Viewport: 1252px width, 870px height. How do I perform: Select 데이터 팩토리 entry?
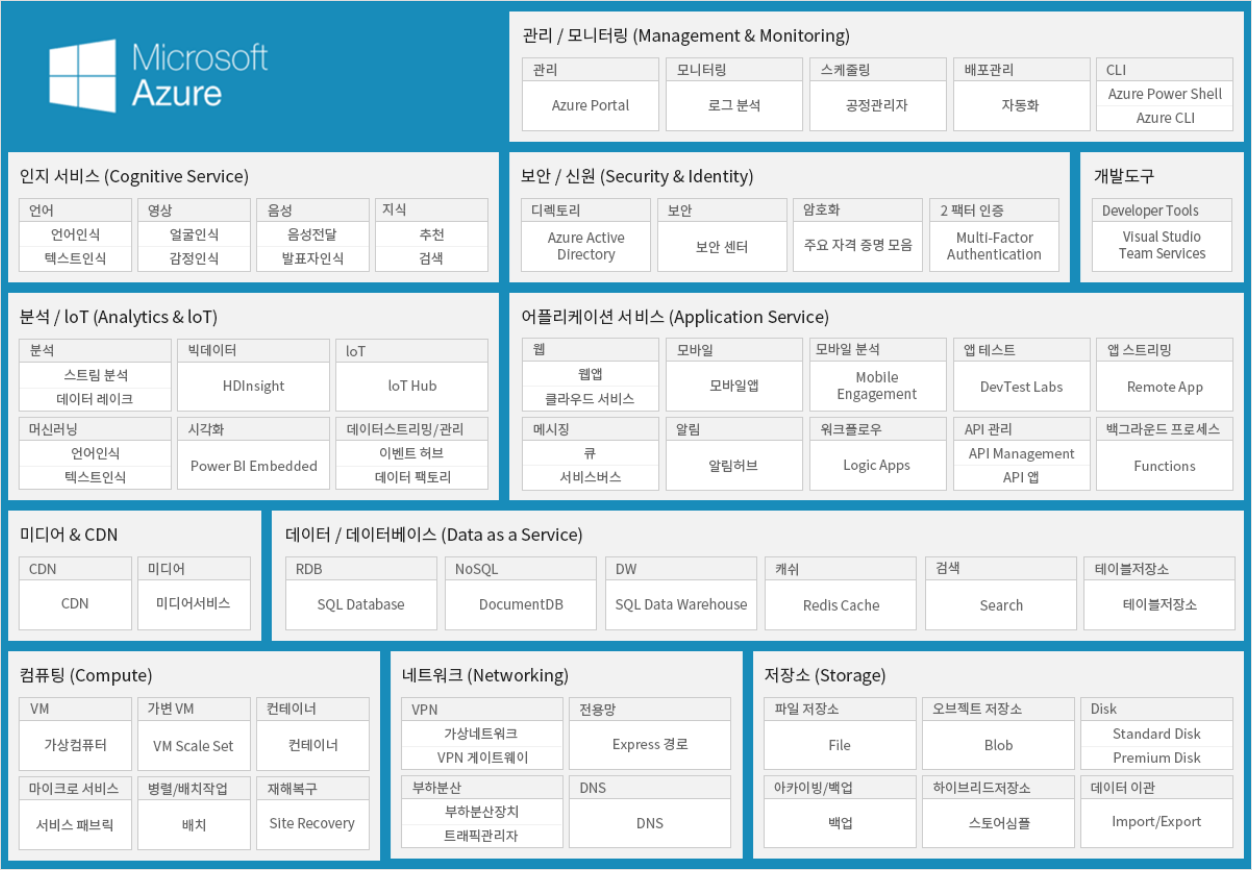pyautogui.click(x=412, y=478)
